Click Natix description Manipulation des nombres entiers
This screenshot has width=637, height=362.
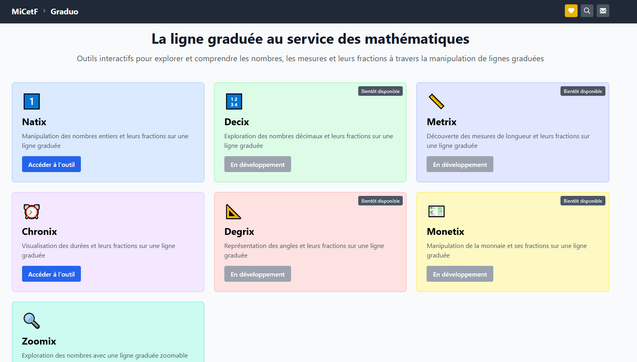(105, 141)
